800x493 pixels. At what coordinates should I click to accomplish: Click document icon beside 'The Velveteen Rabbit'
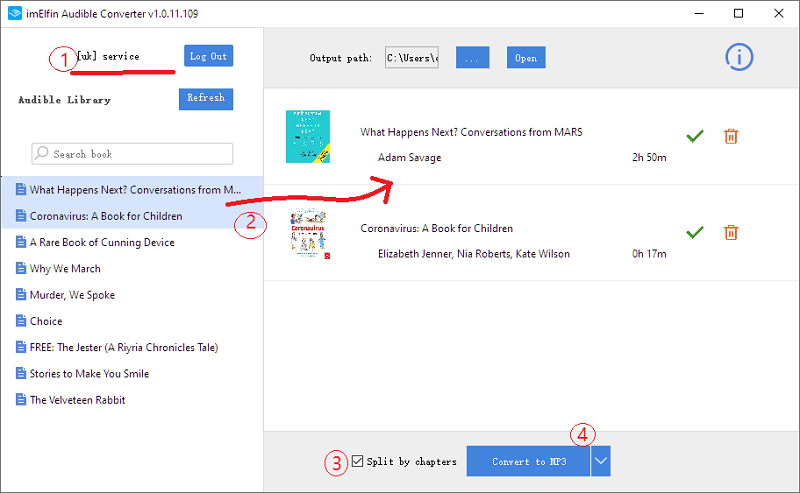click(x=20, y=400)
